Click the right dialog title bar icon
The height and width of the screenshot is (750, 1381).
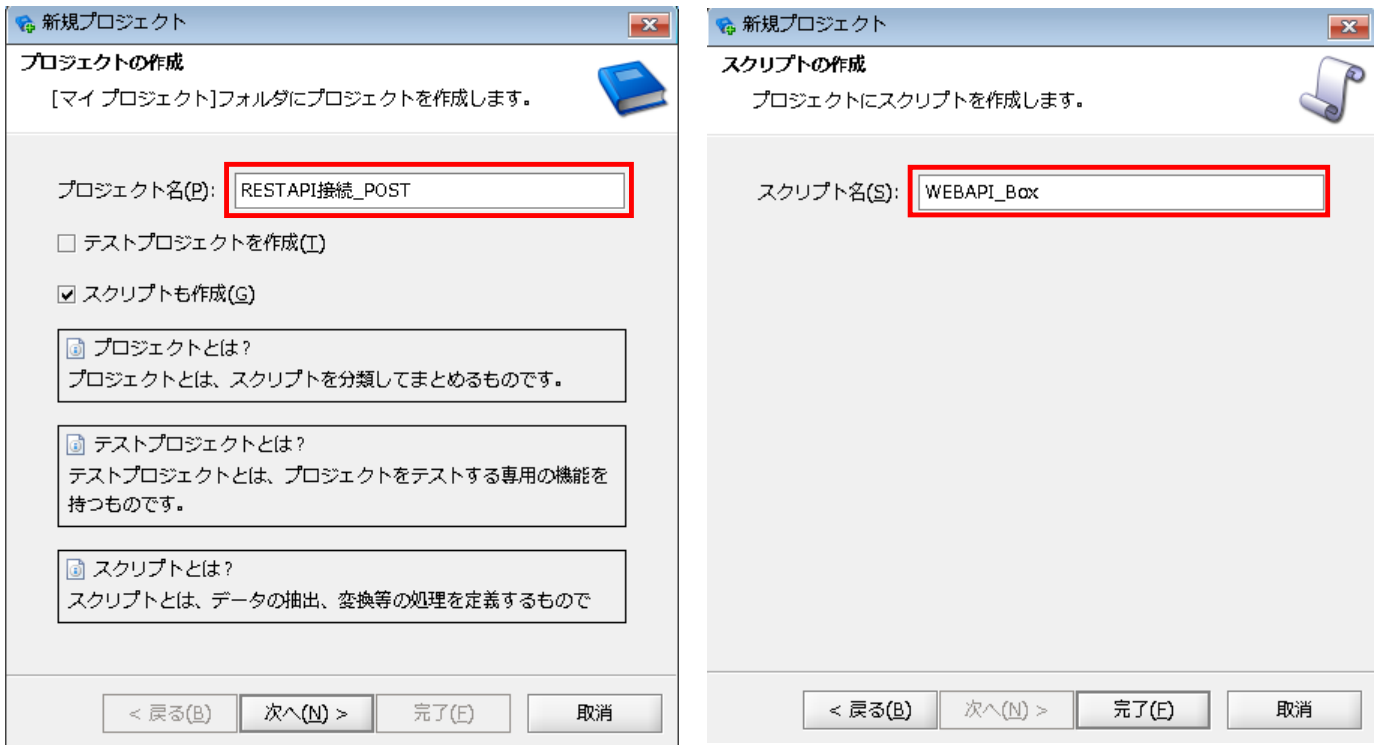pyautogui.click(x=726, y=24)
